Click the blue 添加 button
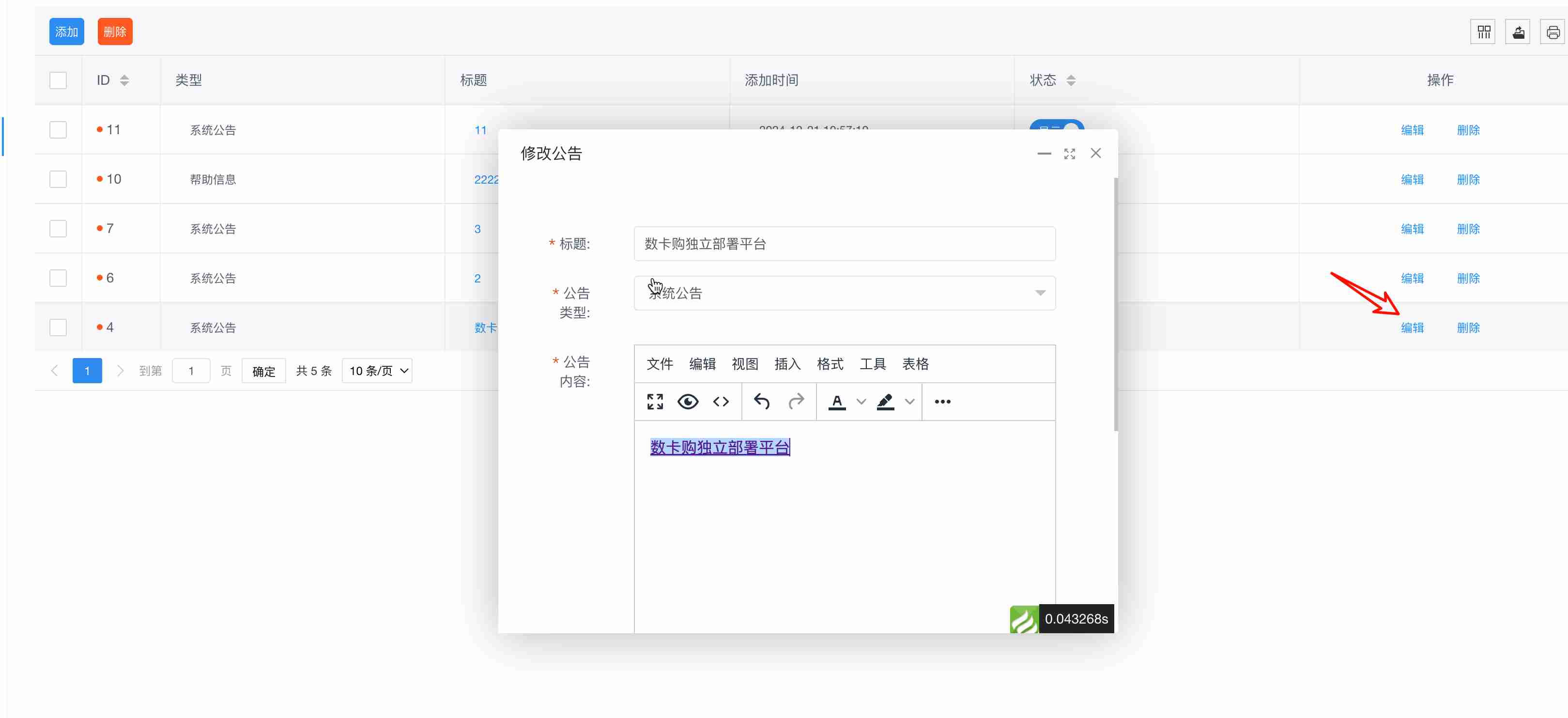This screenshot has height=718, width=1568. 66,32
